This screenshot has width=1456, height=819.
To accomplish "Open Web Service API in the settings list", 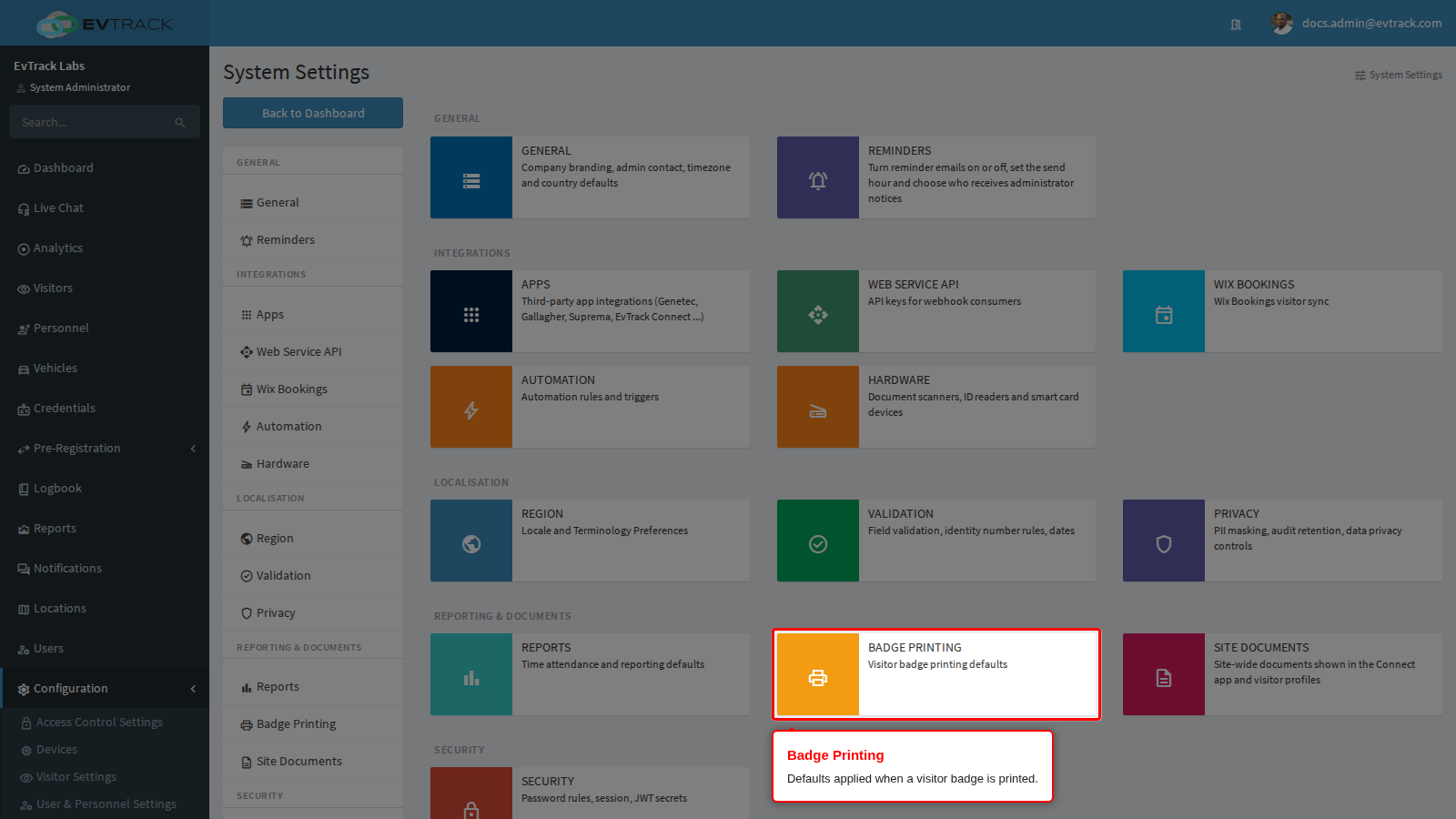I will pos(313,352).
